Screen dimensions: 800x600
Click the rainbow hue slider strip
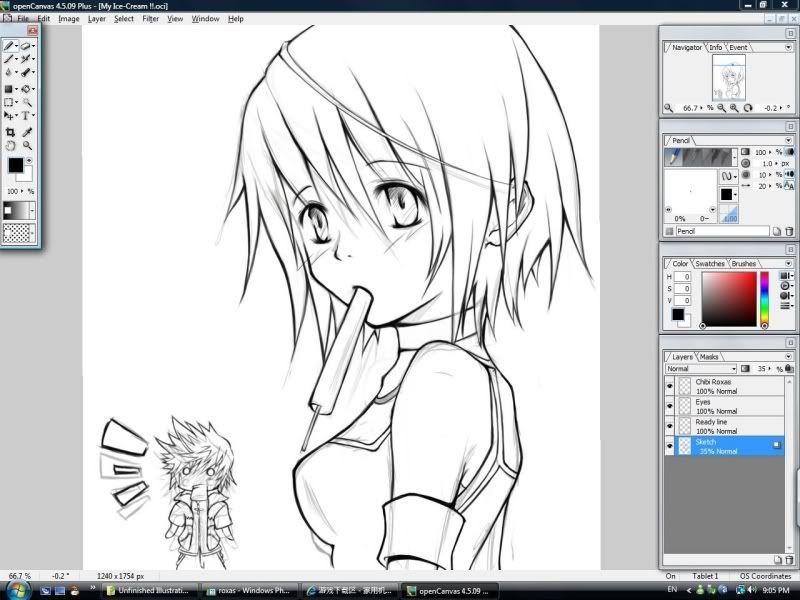tap(764, 299)
